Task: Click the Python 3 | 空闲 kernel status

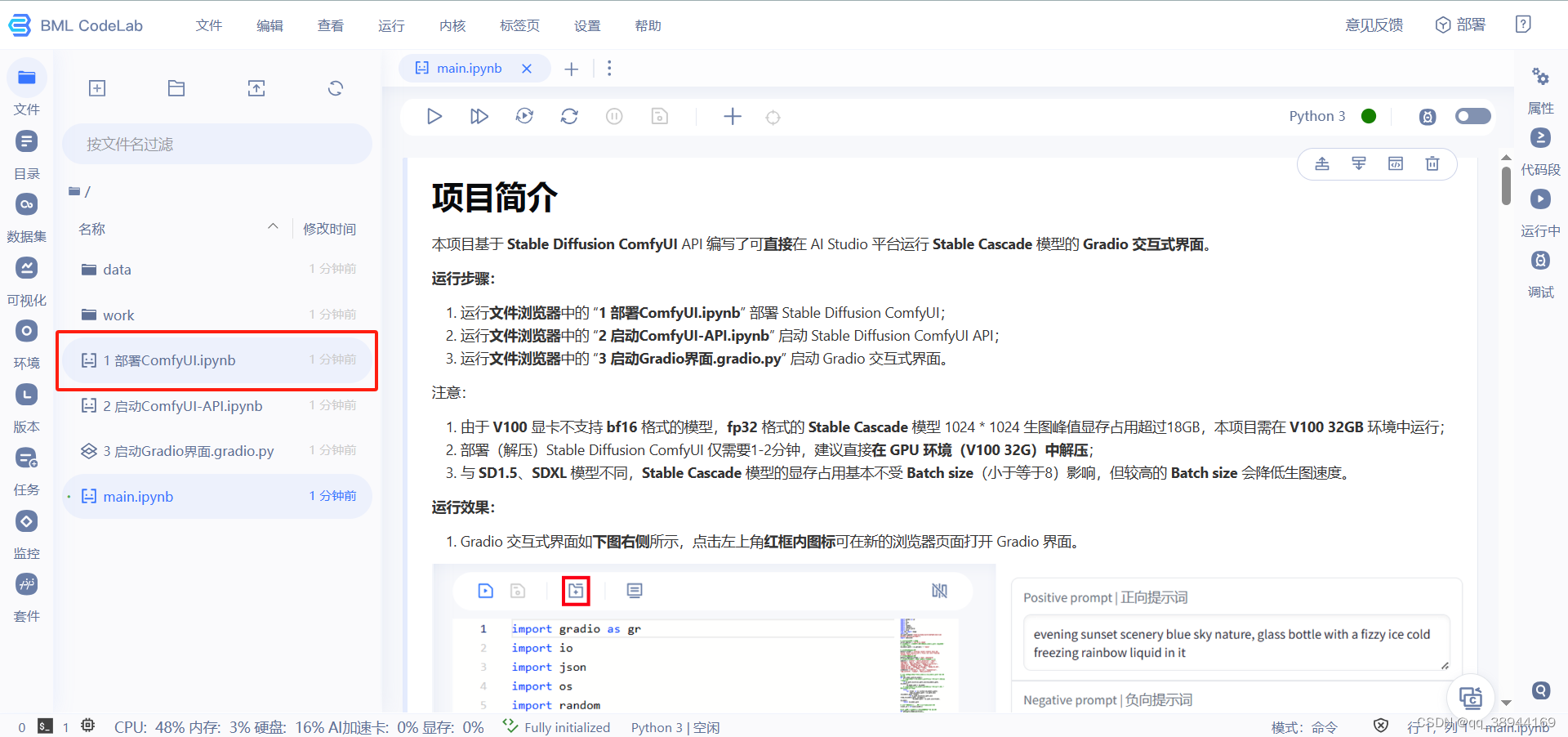Action: pyautogui.click(x=675, y=727)
